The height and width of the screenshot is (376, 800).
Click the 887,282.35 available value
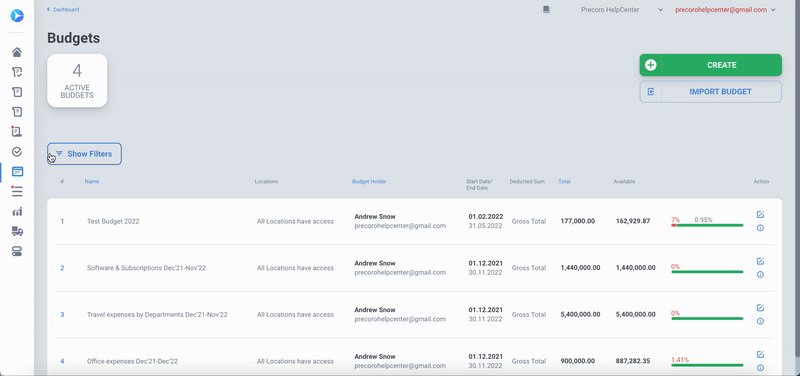click(633, 361)
